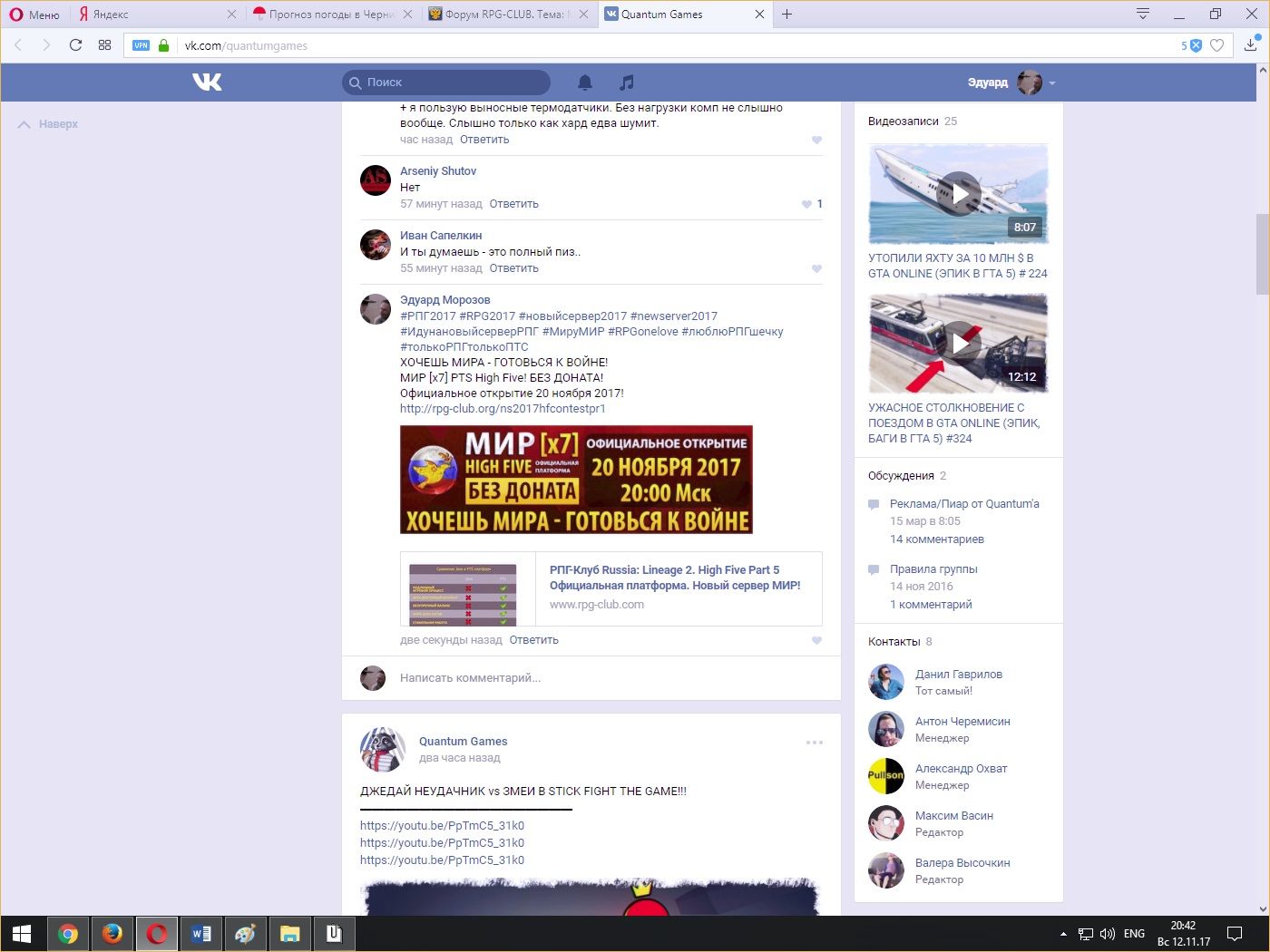
Task: Reply to Arseniy Shutov's comment
Action: [x=513, y=204]
